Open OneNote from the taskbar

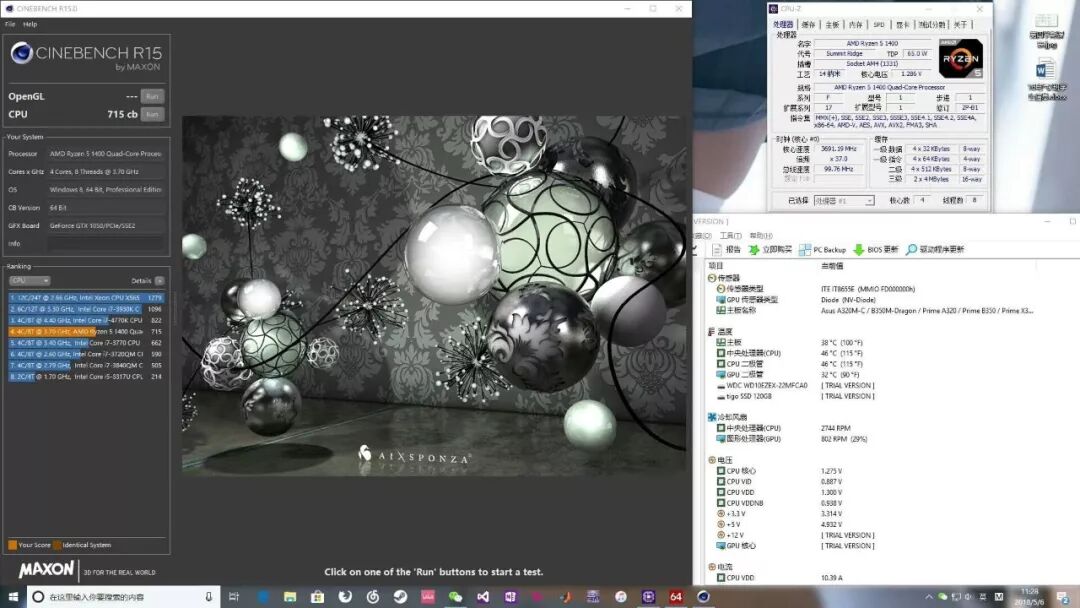pos(510,597)
